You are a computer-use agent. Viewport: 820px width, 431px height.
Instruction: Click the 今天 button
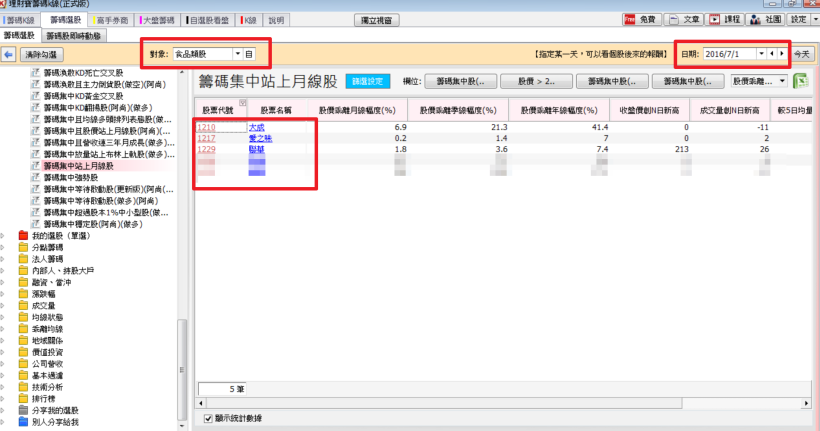(x=802, y=54)
